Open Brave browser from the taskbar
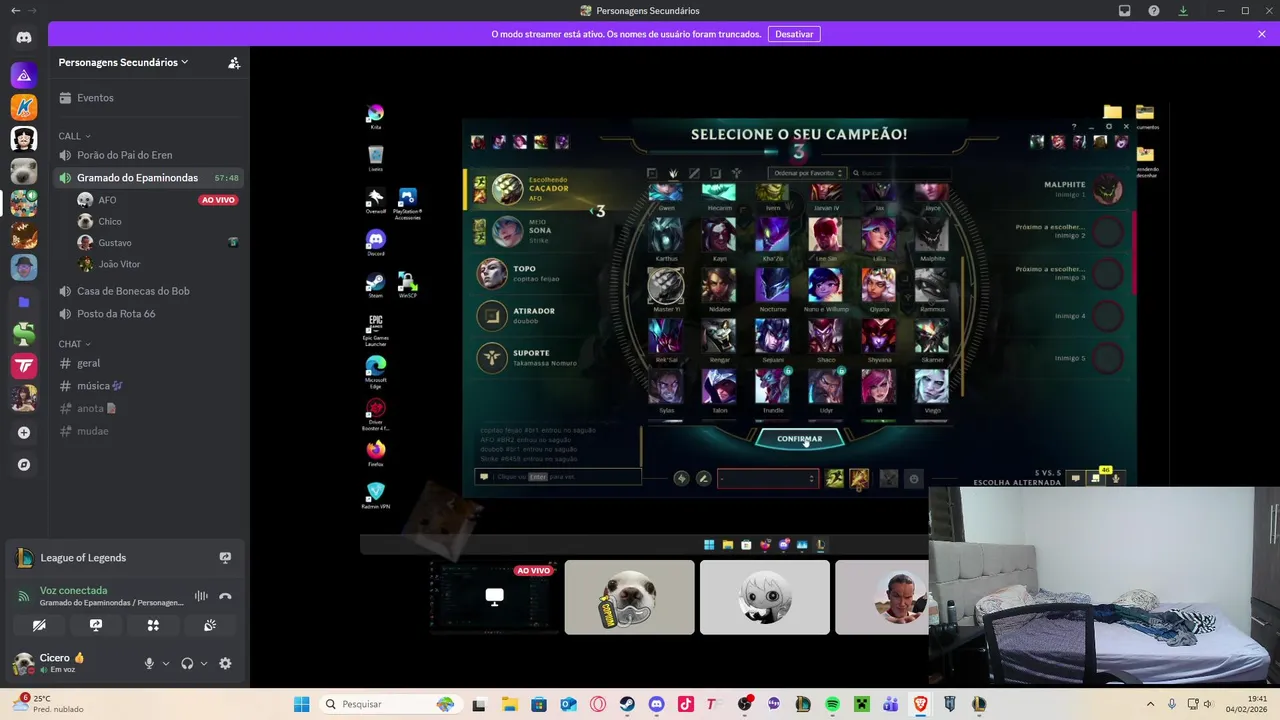Image resolution: width=1280 pixels, height=720 pixels. click(920, 704)
